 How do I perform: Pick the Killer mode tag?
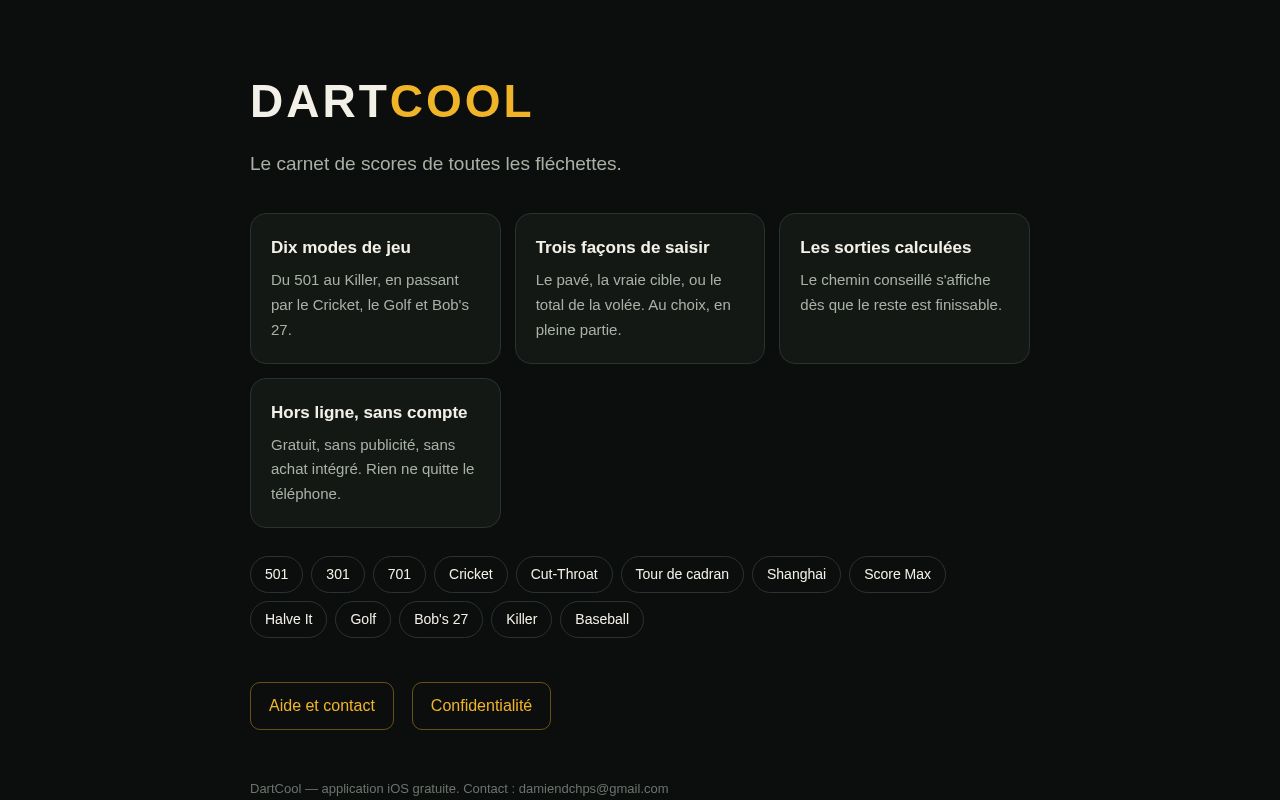point(521,619)
